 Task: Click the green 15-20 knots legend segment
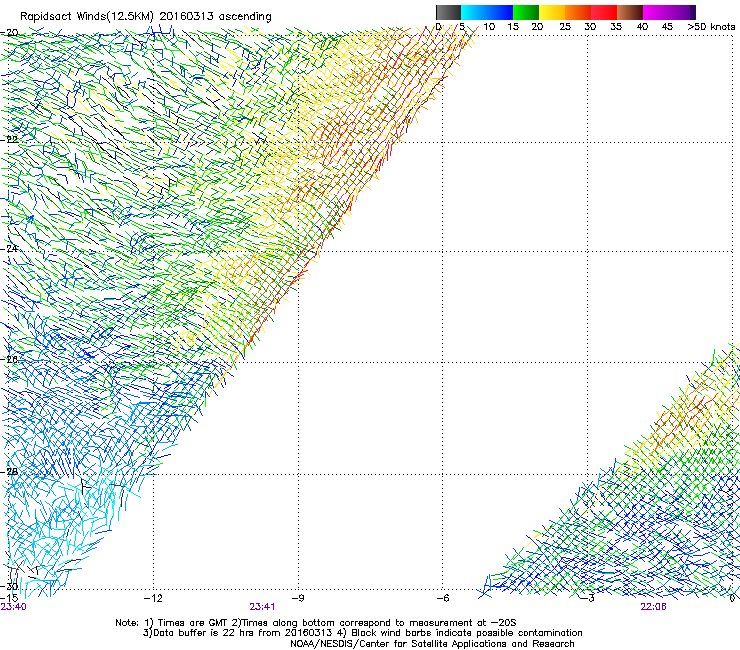point(526,12)
